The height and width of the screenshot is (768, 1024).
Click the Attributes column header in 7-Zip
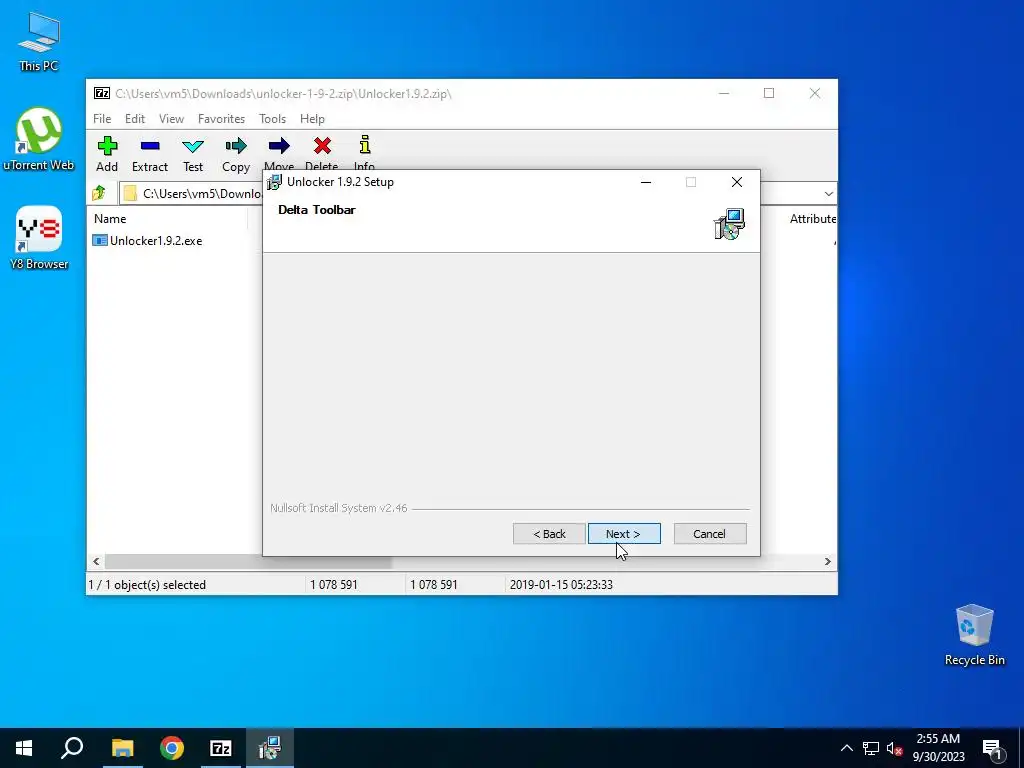coord(812,219)
